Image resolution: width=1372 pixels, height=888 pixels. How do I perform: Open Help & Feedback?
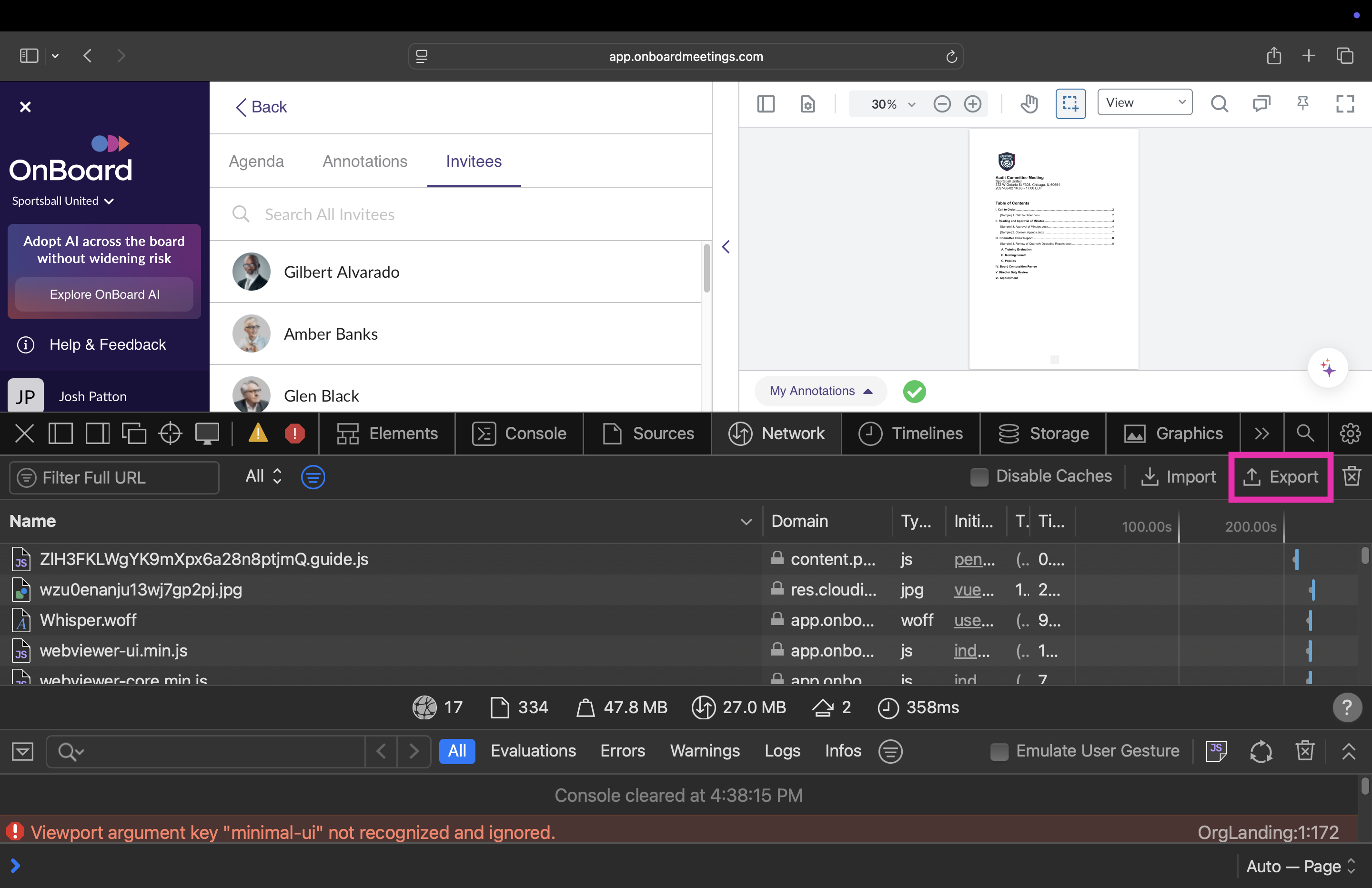click(x=91, y=344)
